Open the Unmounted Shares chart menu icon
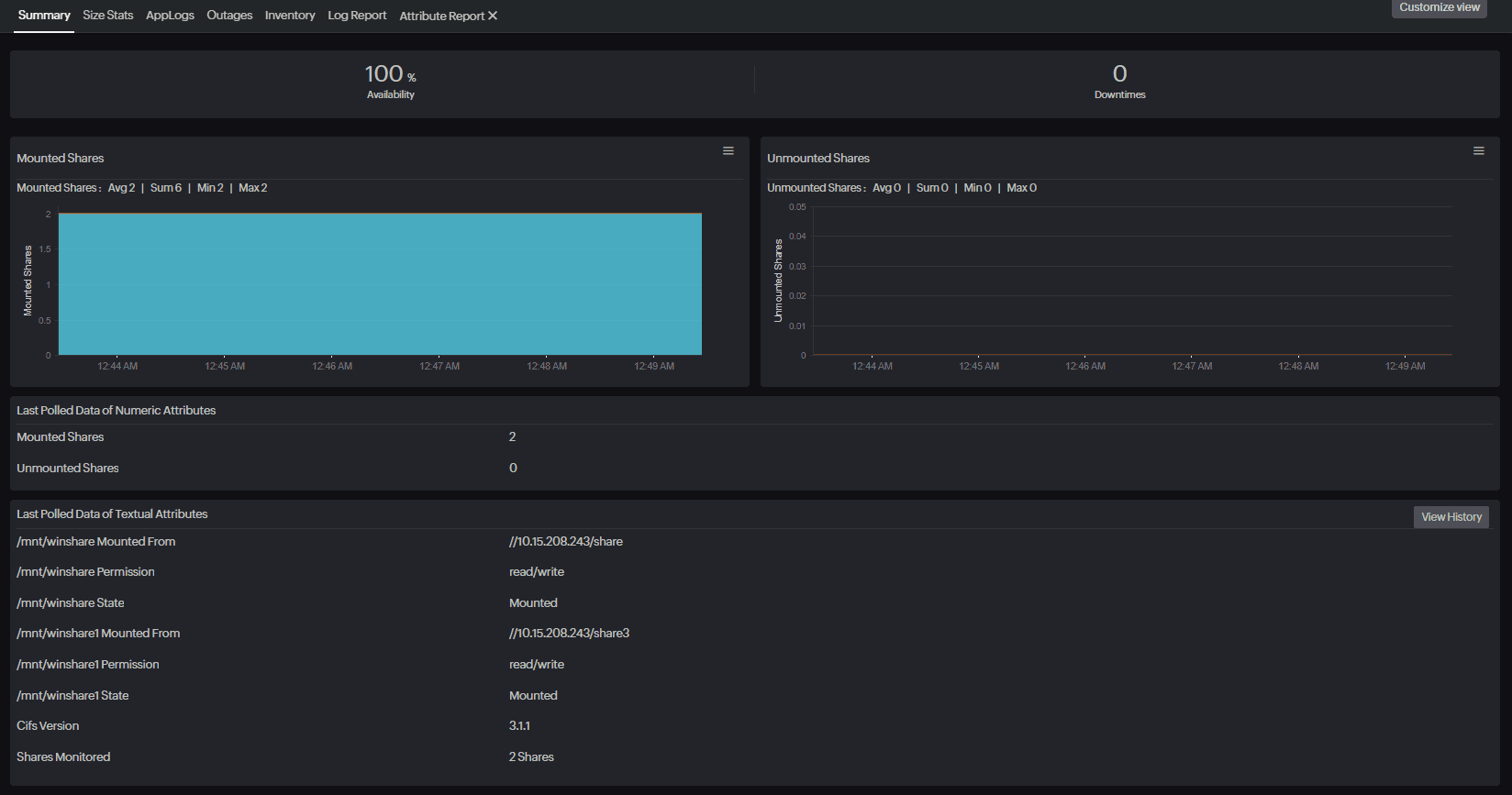This screenshot has width=1512, height=795. pyautogui.click(x=1479, y=151)
